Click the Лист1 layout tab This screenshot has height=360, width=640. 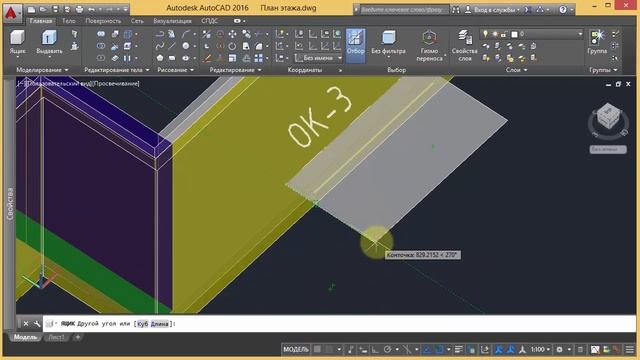coord(56,337)
